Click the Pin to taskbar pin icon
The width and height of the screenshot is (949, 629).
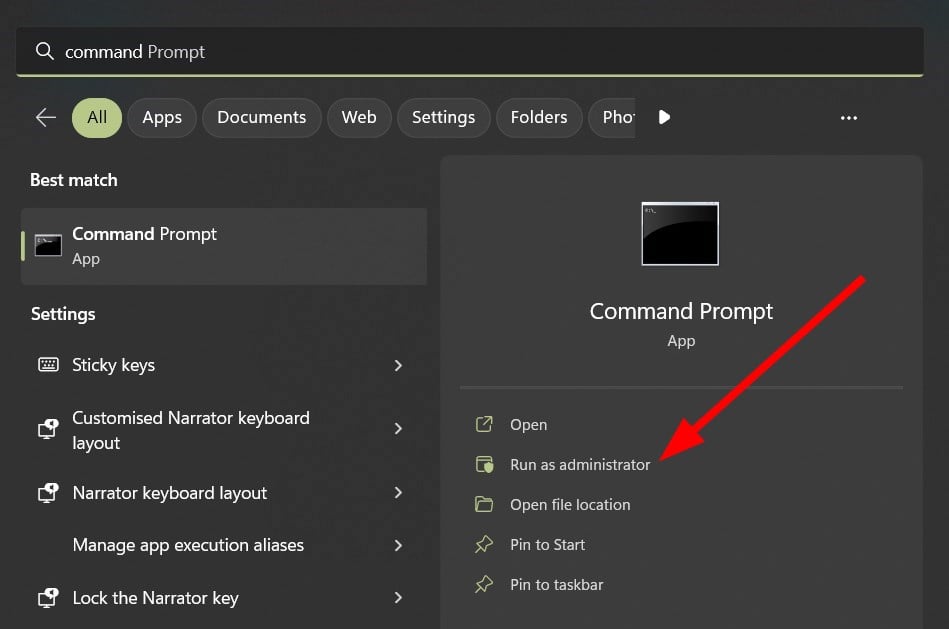[x=484, y=585]
